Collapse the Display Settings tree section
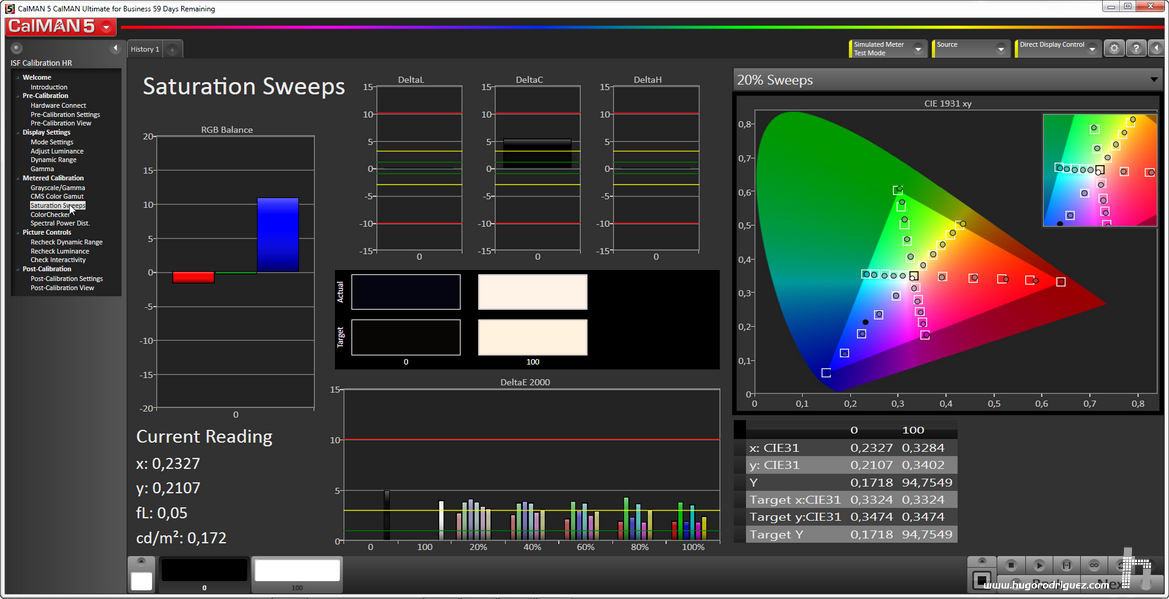The image size is (1169, 599). click(17, 133)
